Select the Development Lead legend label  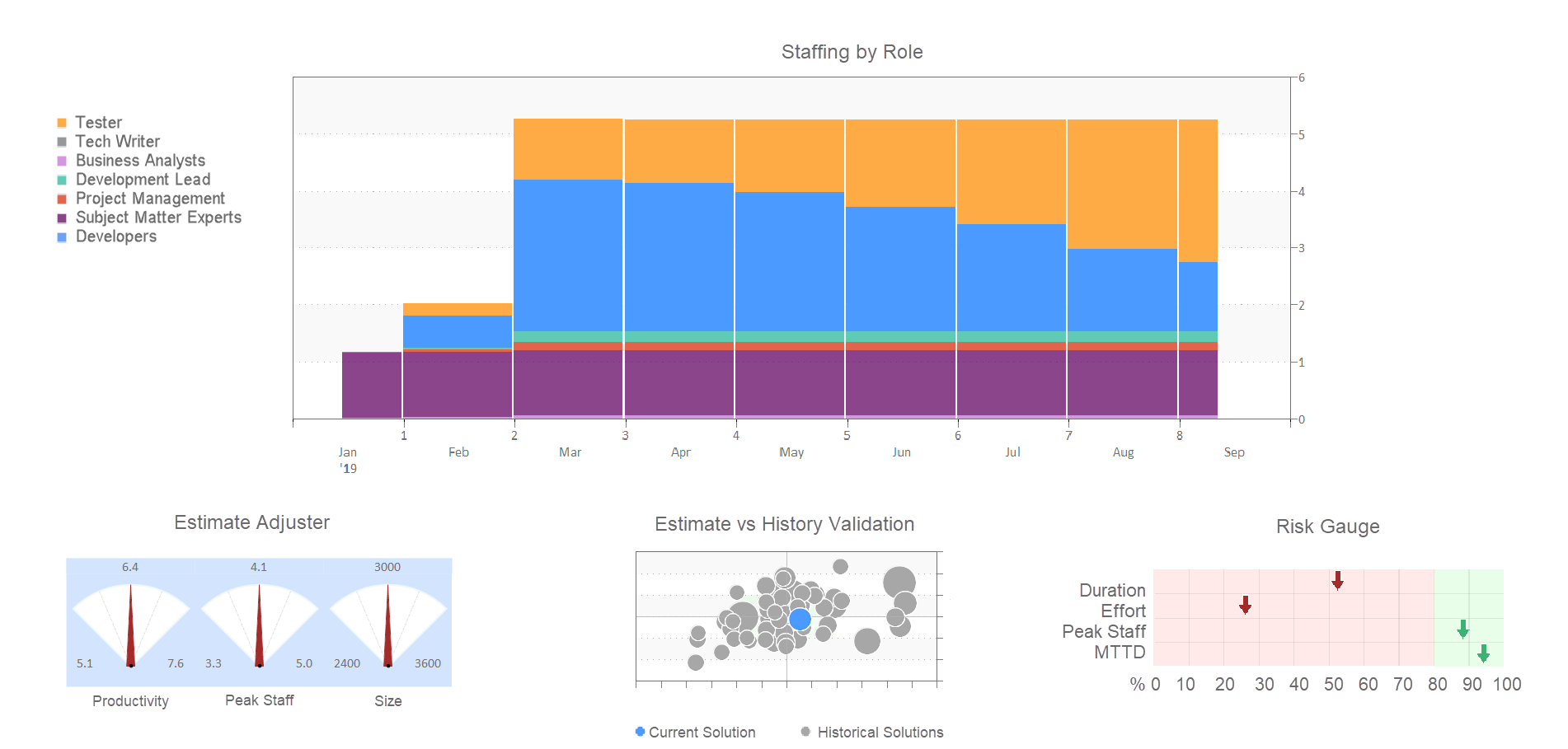tap(143, 180)
